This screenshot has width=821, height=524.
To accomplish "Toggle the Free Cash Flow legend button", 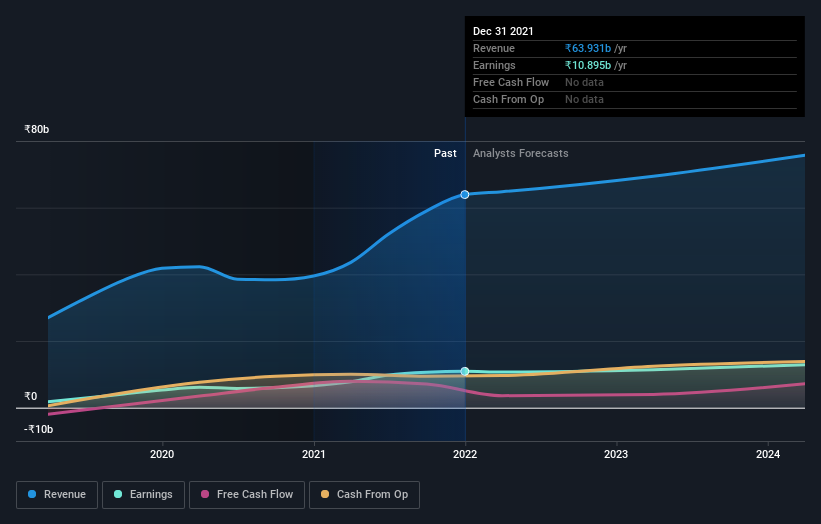I will coord(247,495).
